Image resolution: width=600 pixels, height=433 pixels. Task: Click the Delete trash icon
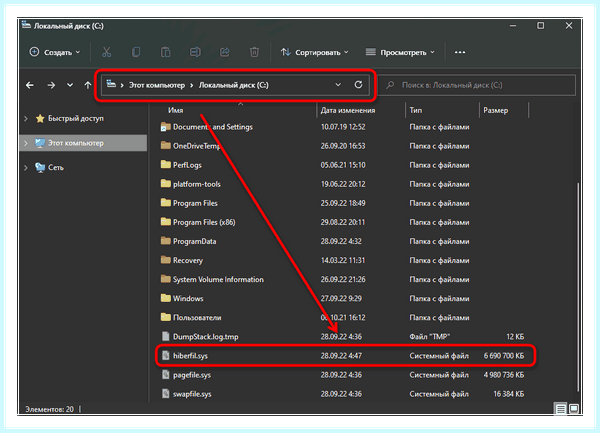[x=254, y=52]
